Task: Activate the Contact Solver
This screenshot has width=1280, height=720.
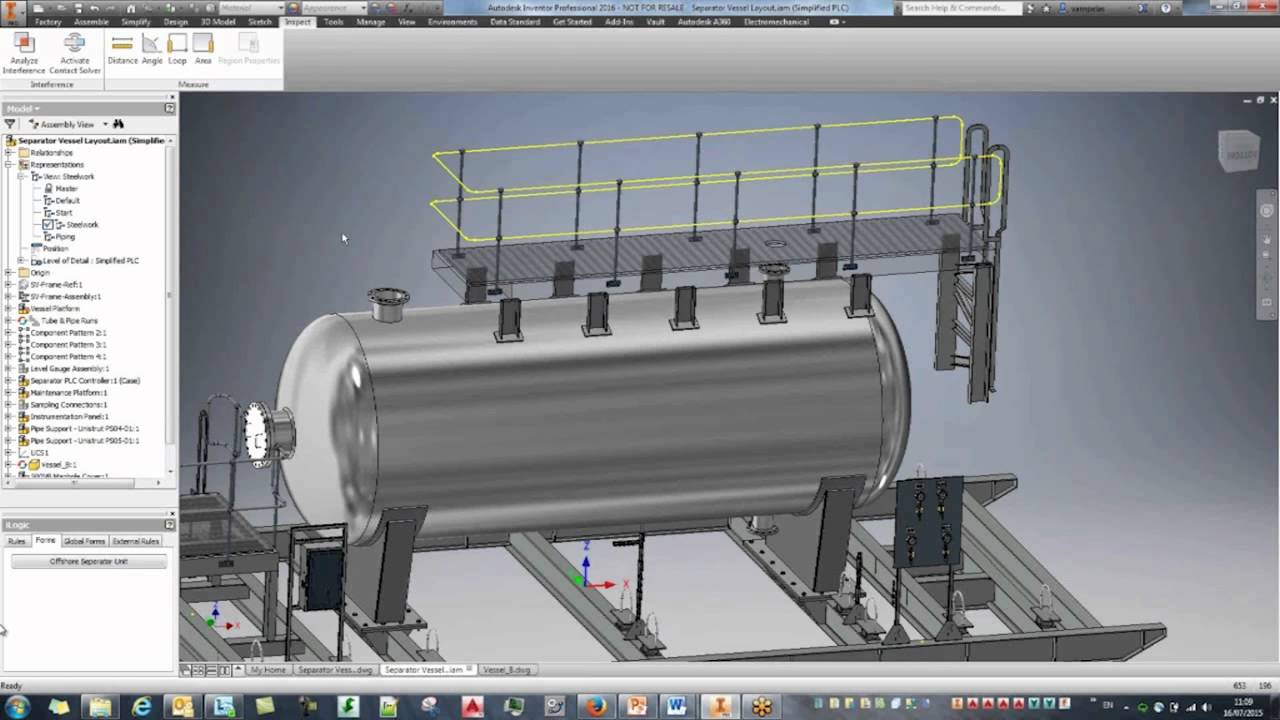Action: click(75, 53)
